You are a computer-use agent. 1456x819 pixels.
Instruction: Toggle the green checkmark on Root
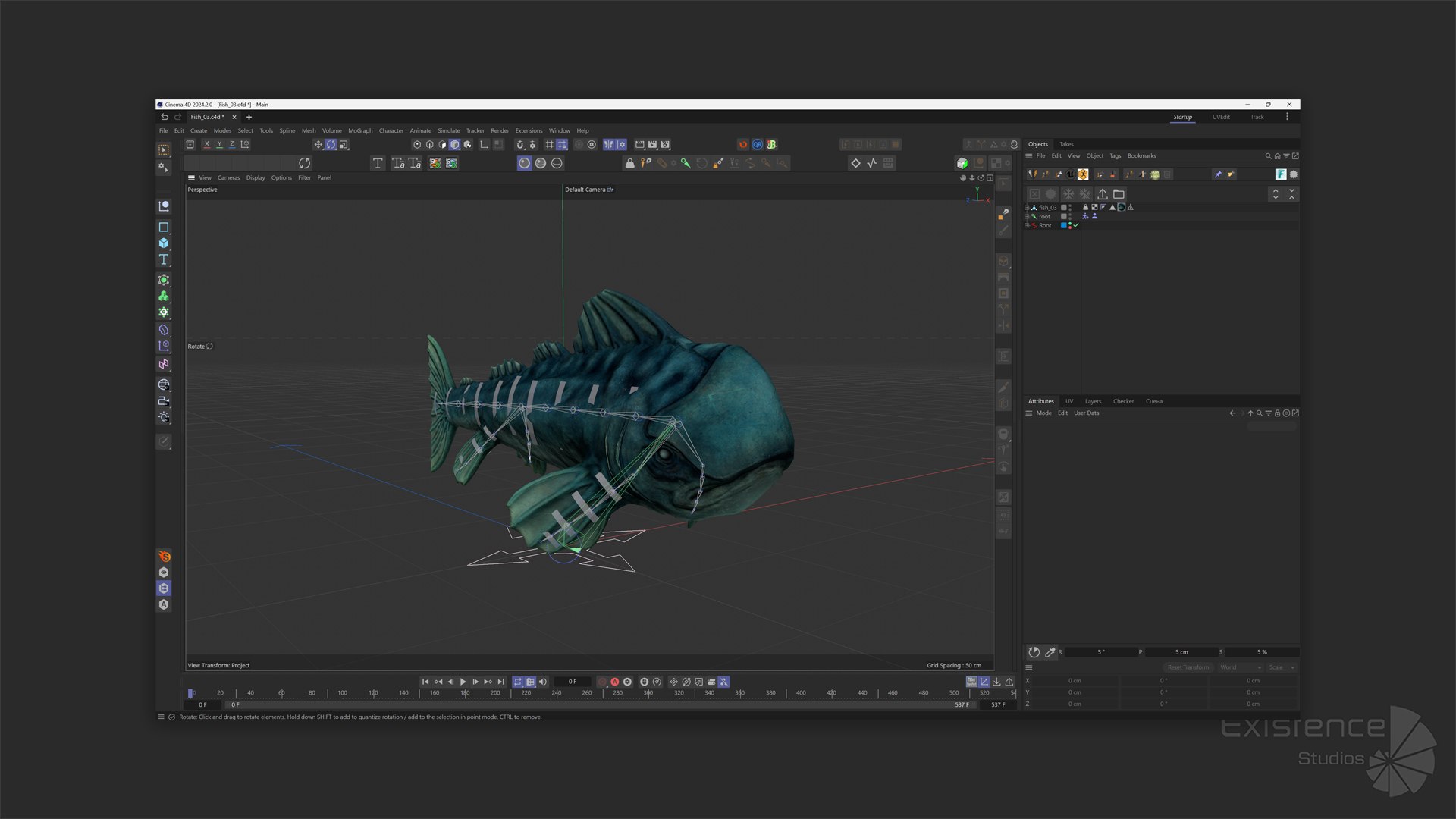[1076, 225]
